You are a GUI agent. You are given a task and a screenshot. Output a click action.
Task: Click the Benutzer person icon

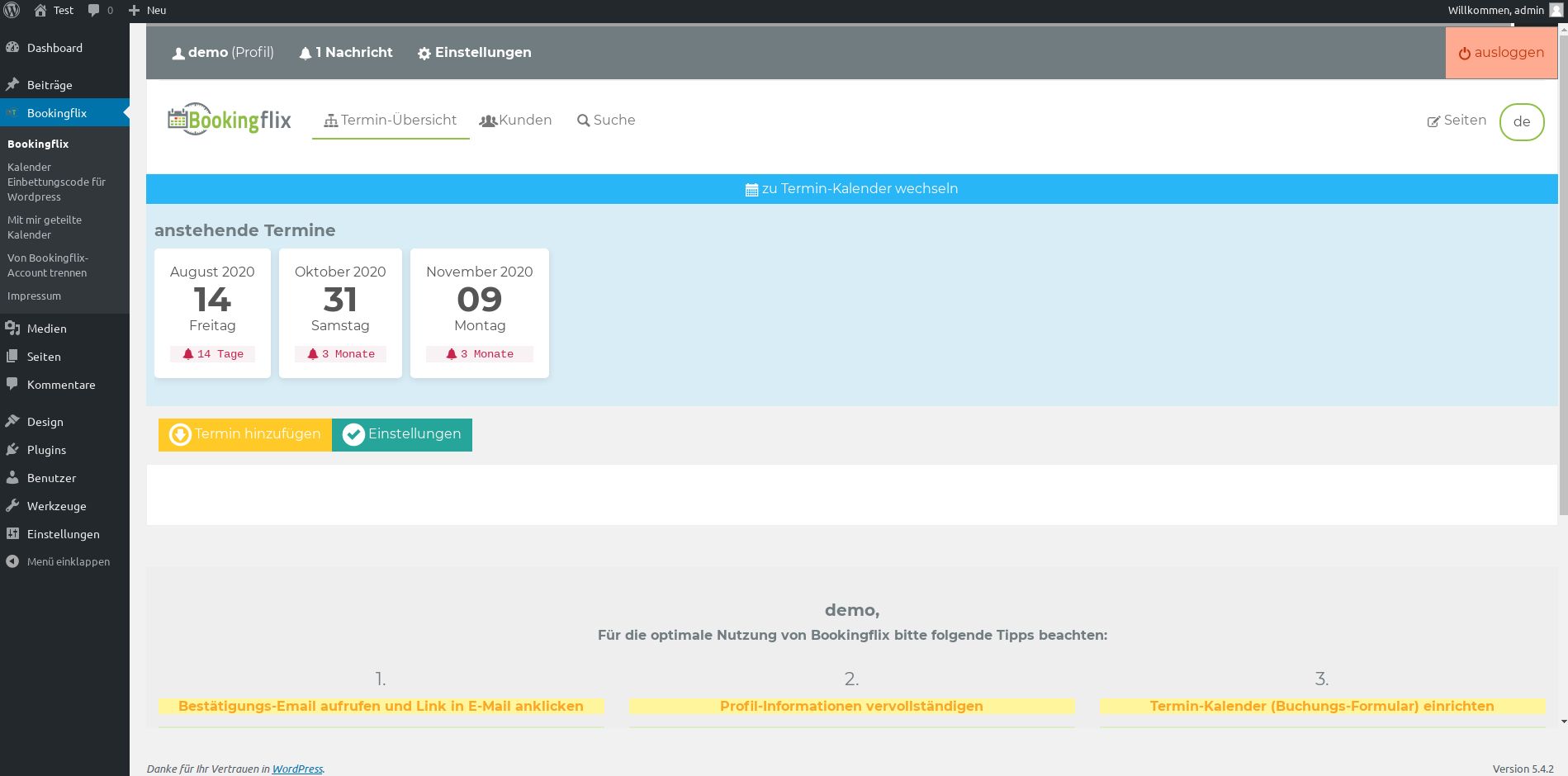[x=12, y=478]
